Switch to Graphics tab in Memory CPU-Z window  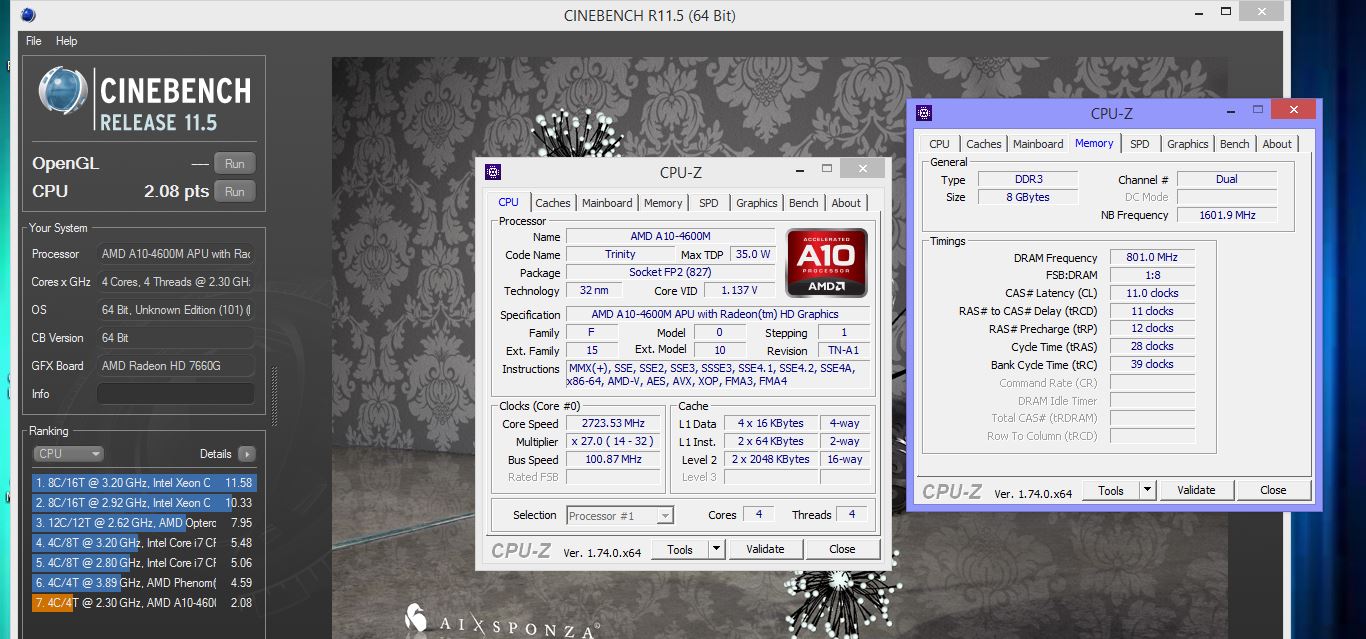pyautogui.click(x=1188, y=144)
